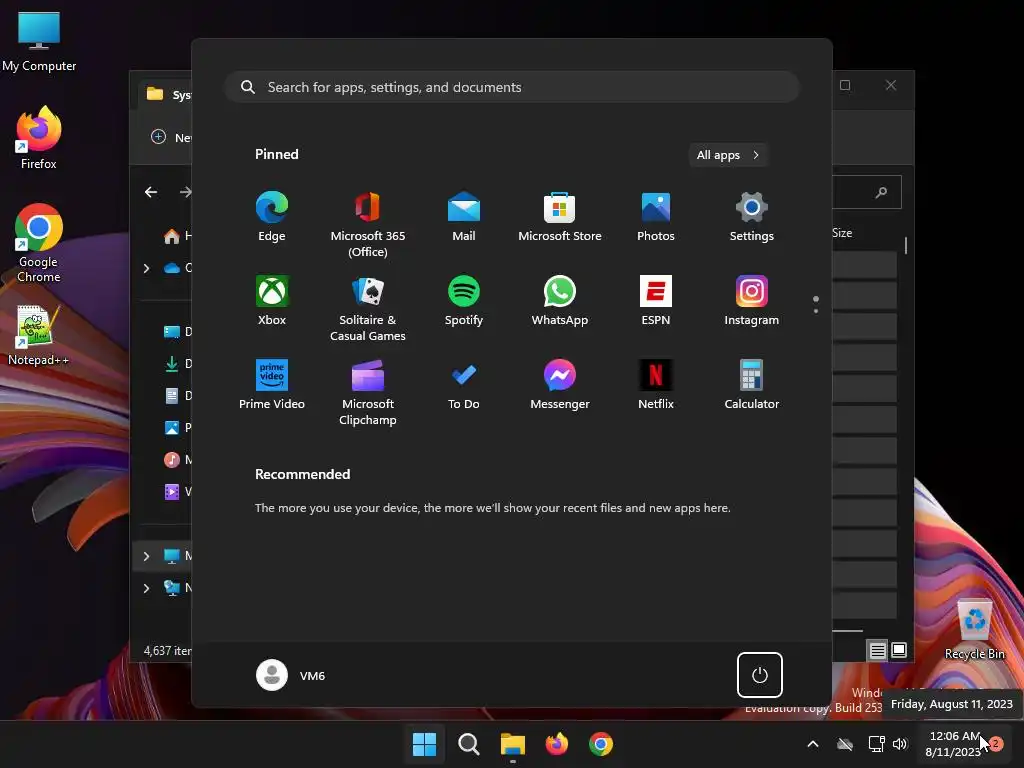Open Solitaire & Casual Games
Viewport: 1024px width, 768px height.
click(x=368, y=308)
